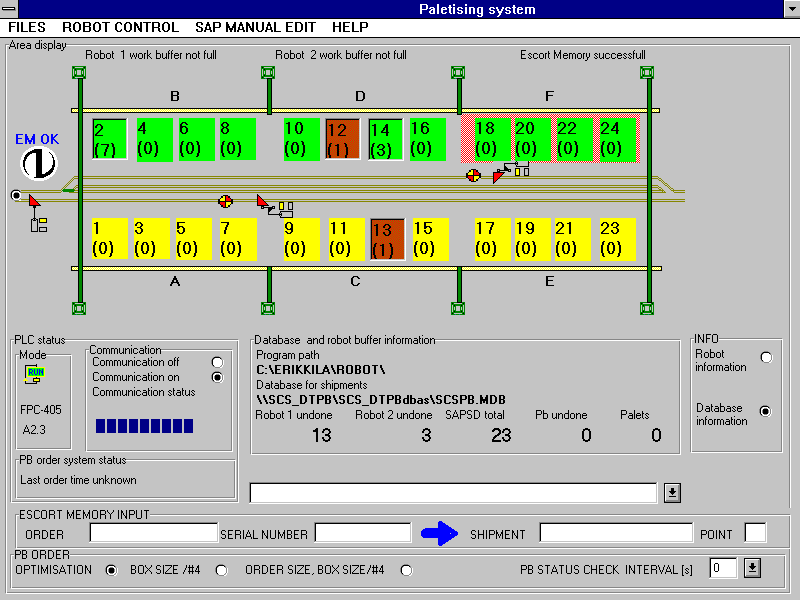
Task: Select brown pallet position 13
Action: click(x=388, y=239)
